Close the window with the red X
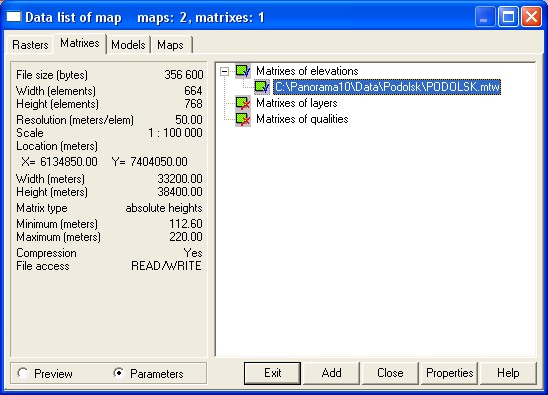This screenshot has height=395, width=548. 531,17
